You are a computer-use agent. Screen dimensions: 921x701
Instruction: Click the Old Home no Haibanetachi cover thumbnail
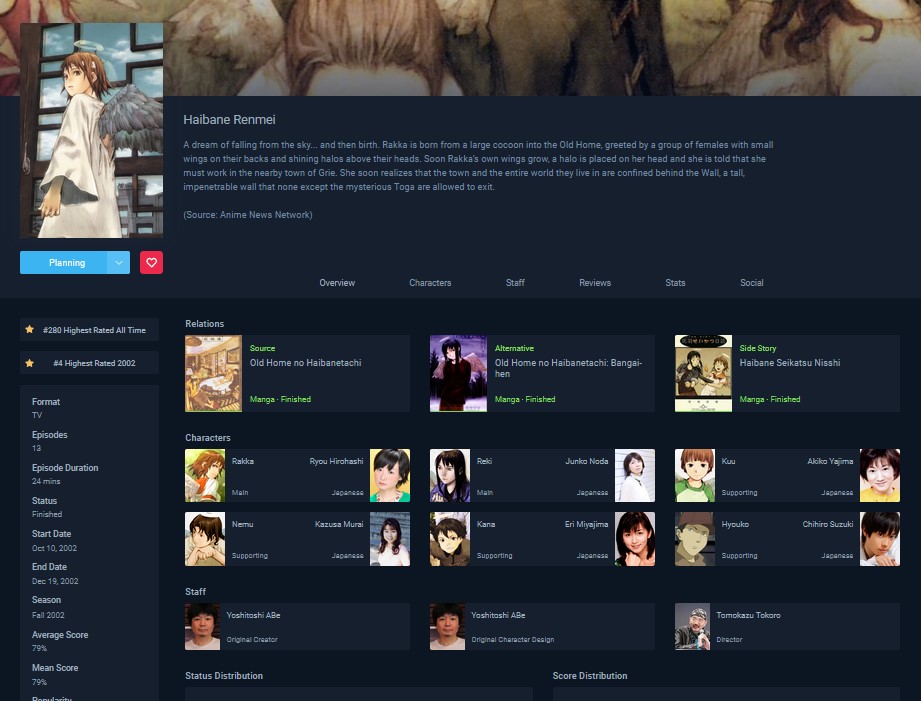(x=213, y=374)
